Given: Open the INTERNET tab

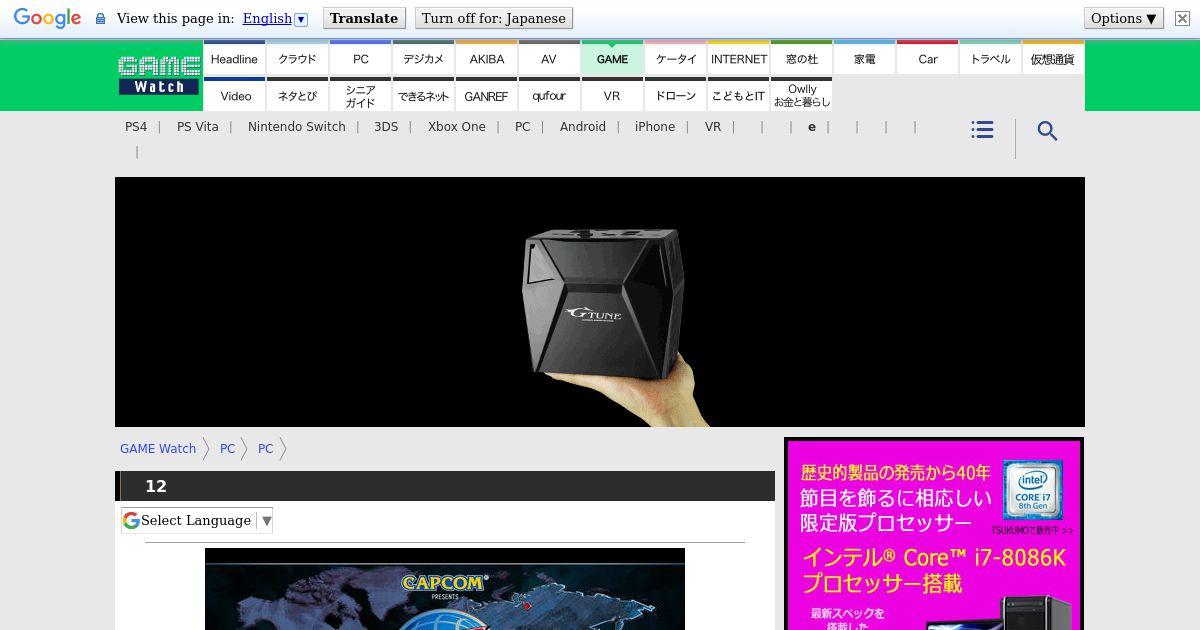Looking at the screenshot, I should click(738, 59).
